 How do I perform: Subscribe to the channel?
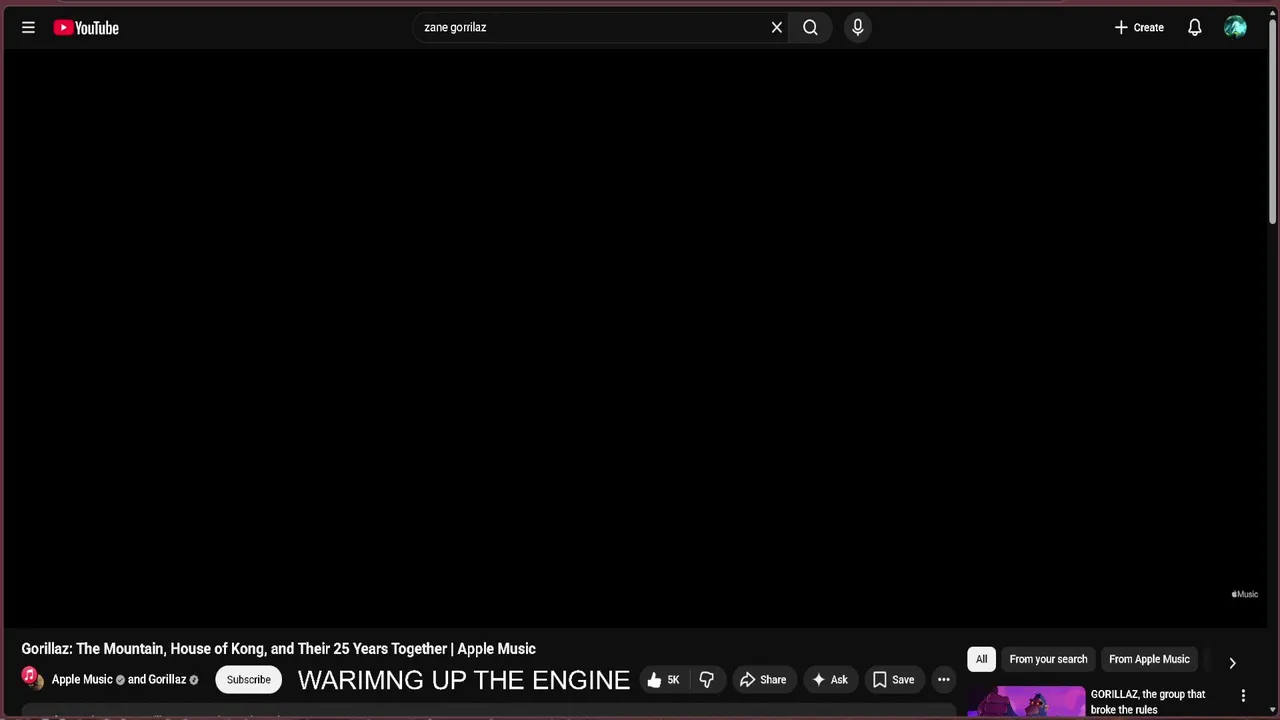pyautogui.click(x=248, y=680)
